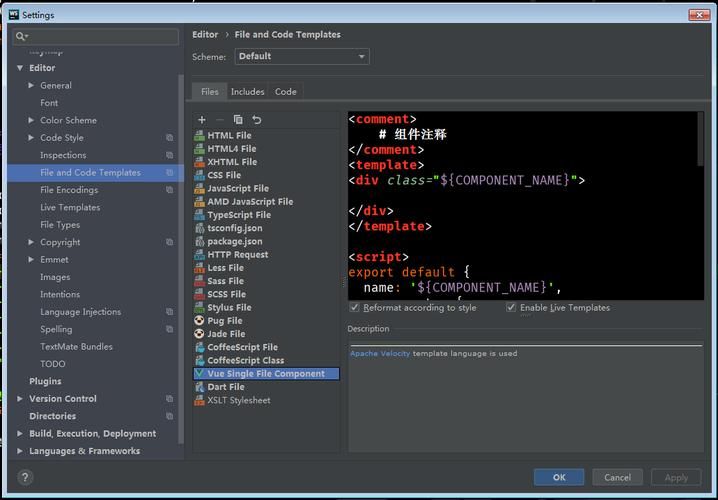Switch to the Code tab
The image size is (718, 500).
tap(286, 92)
